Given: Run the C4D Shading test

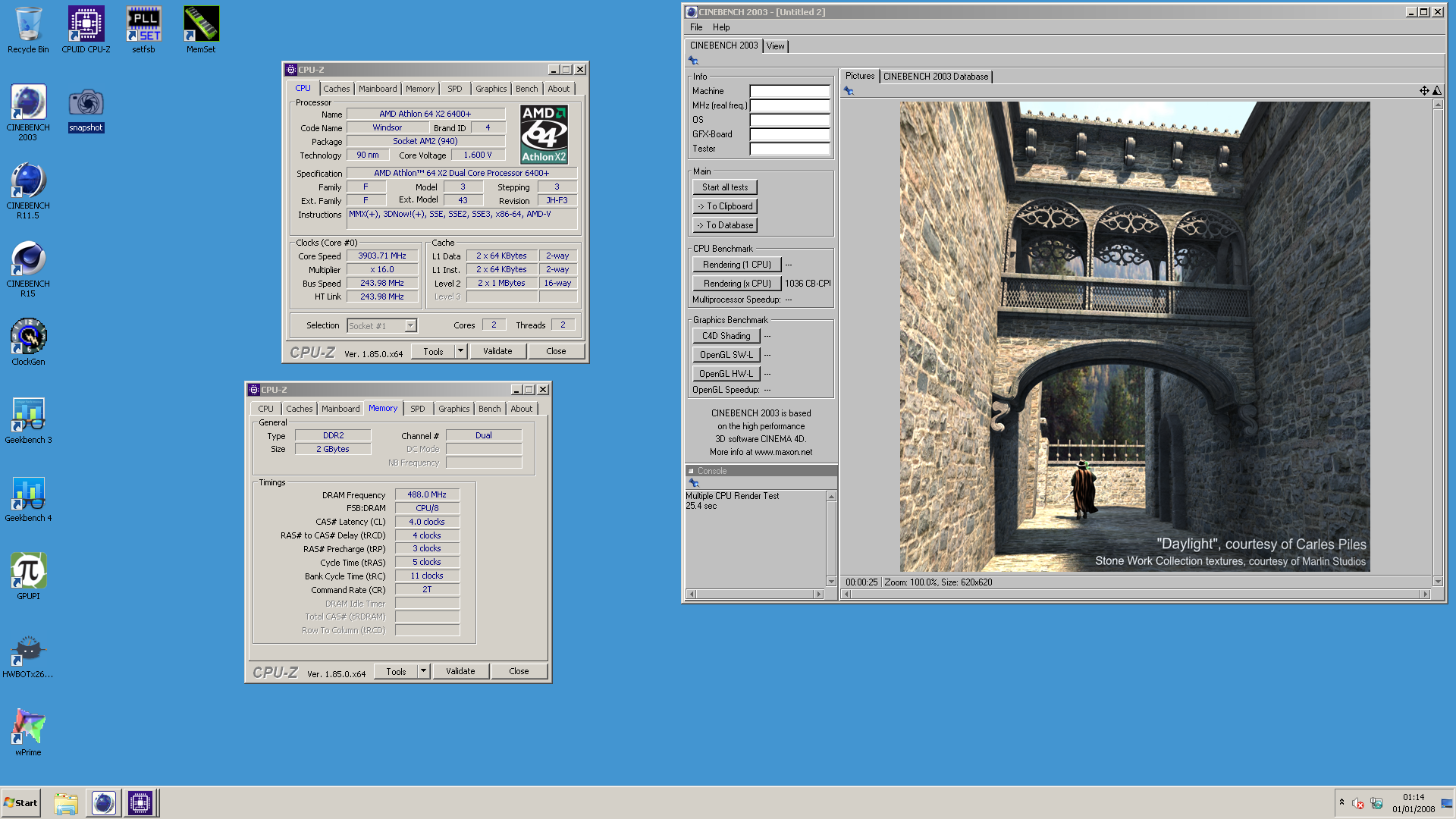Looking at the screenshot, I should [x=726, y=336].
